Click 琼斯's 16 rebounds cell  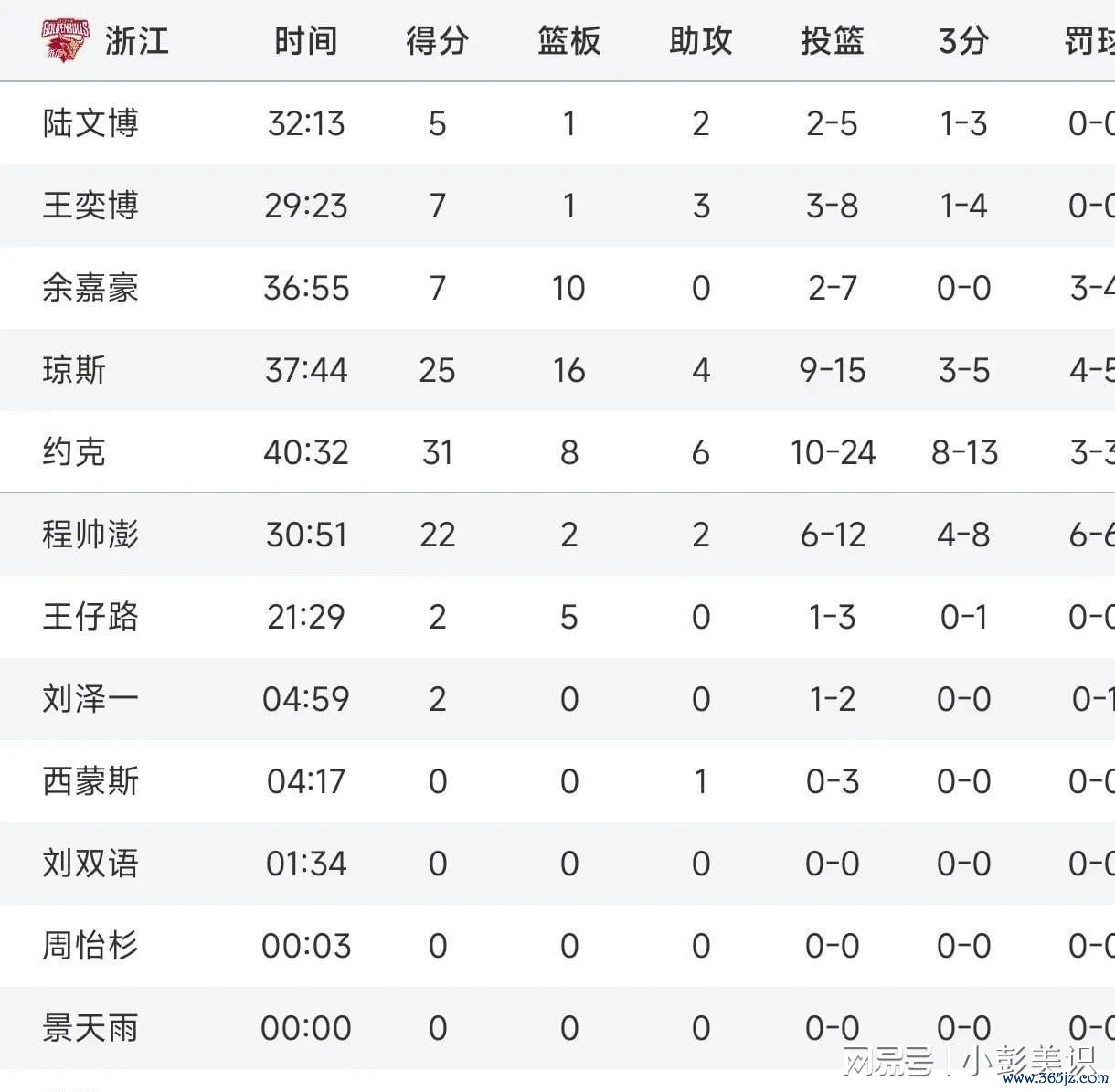pyautogui.click(x=569, y=370)
